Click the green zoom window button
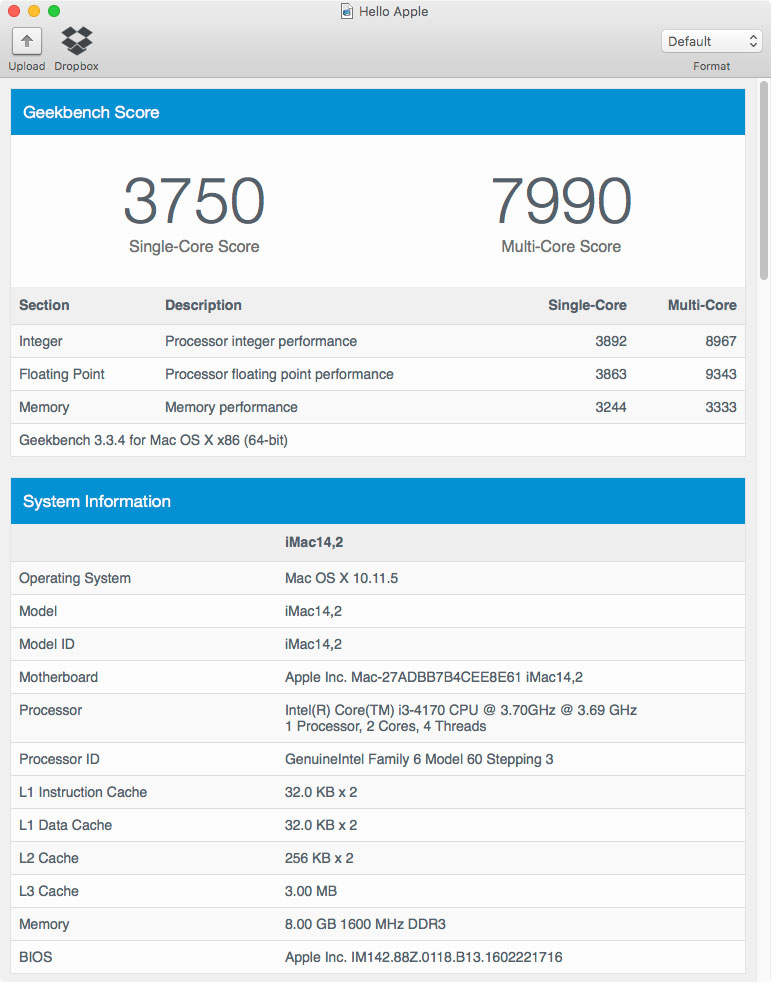Screen dimensions: 771x982 coord(54,11)
